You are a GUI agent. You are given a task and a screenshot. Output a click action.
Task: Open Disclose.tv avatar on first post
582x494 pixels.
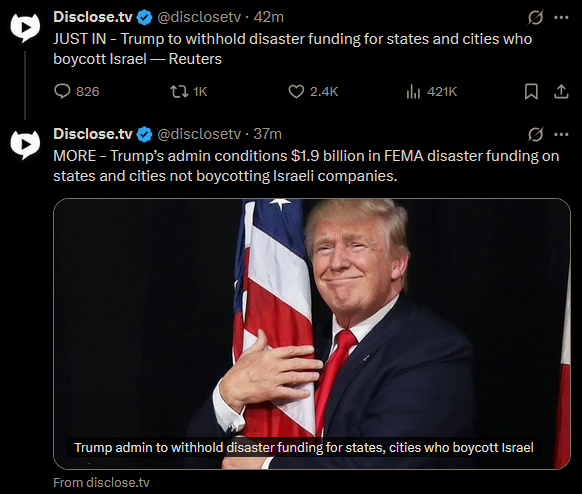point(25,27)
